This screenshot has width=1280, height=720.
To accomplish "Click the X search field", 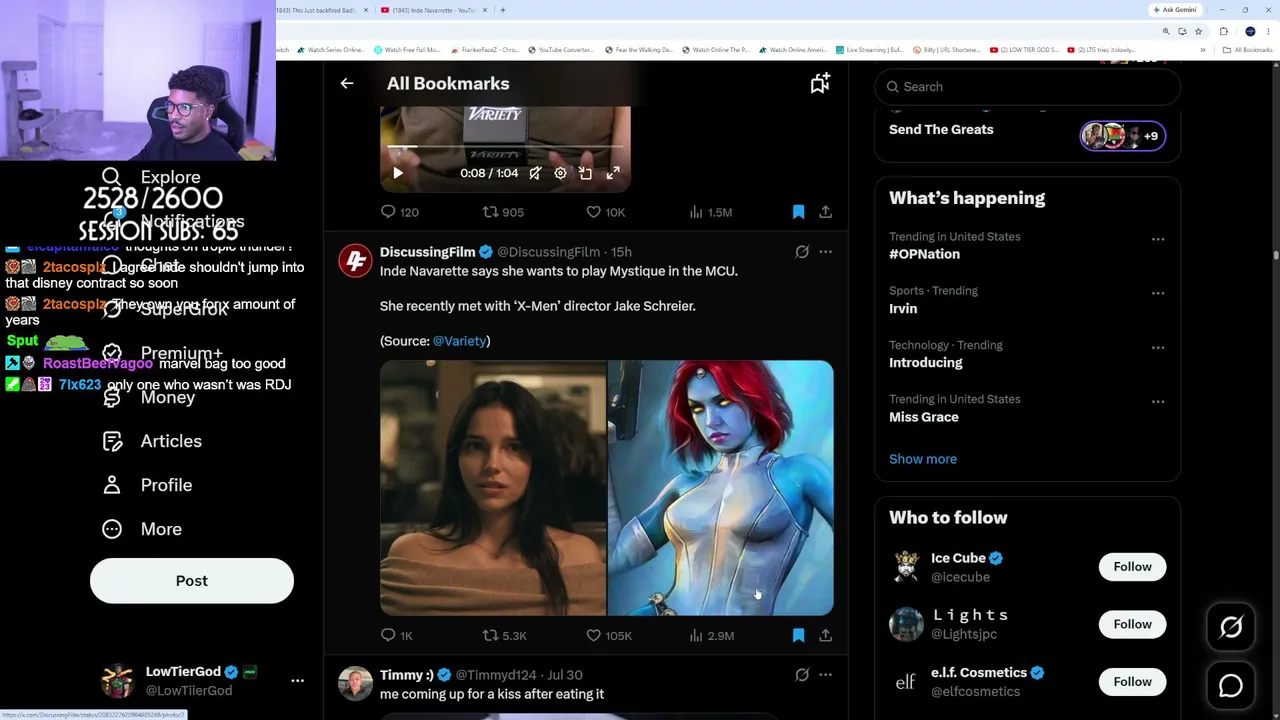I will coord(1028,87).
